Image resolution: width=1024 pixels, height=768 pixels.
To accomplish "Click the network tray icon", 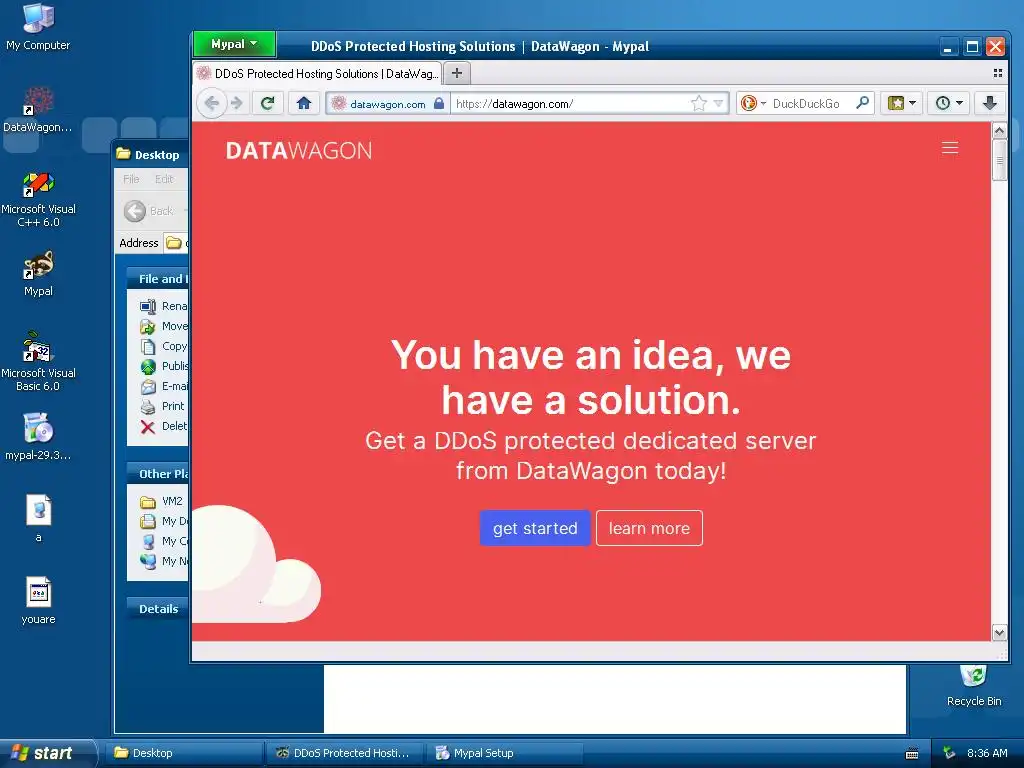I will tap(948, 753).
